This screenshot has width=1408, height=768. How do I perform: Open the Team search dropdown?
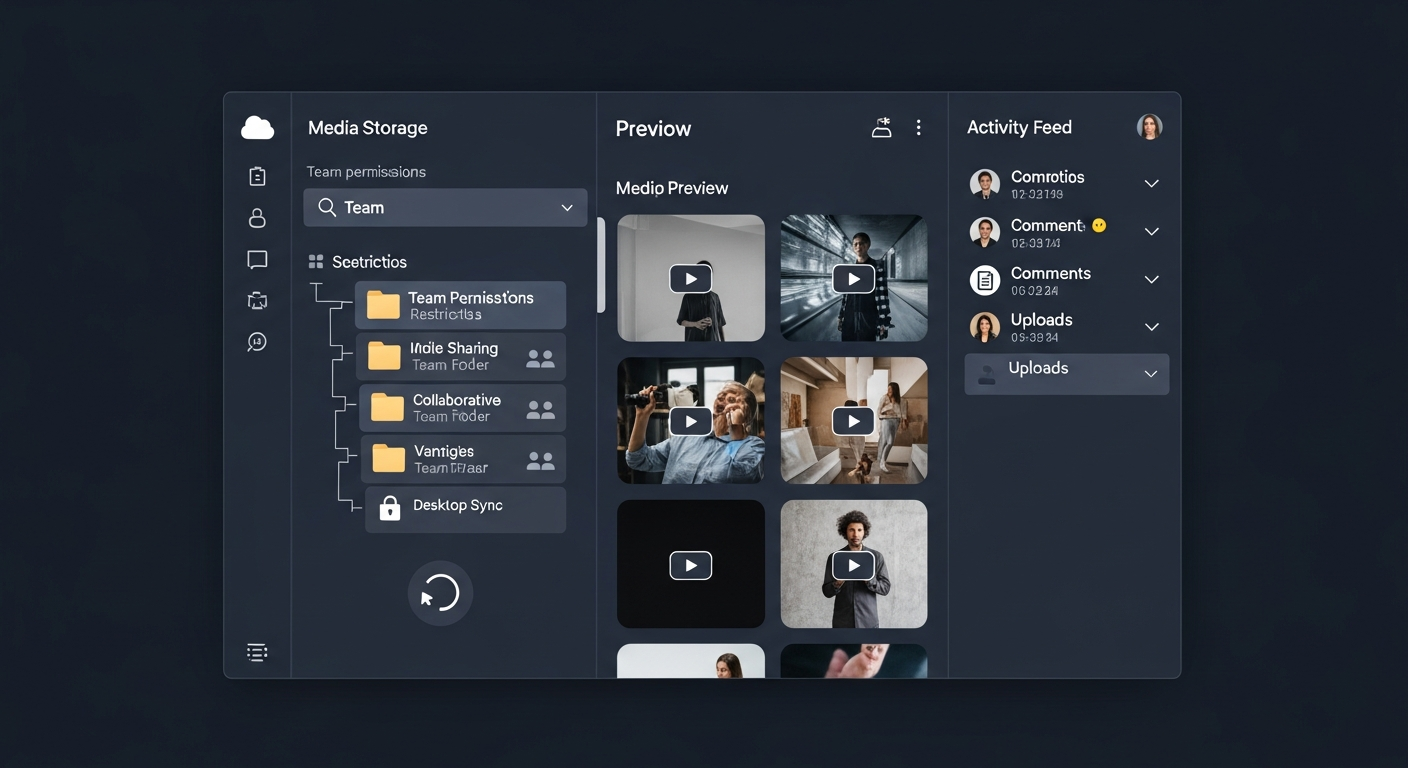566,208
